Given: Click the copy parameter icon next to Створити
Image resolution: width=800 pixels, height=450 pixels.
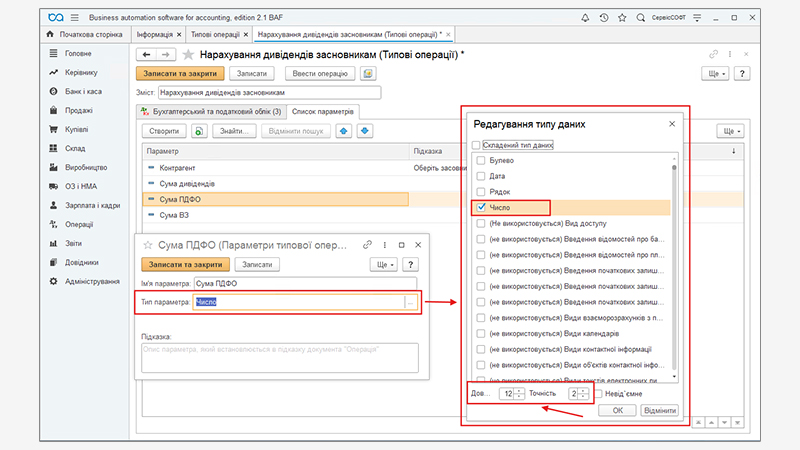Looking at the screenshot, I should pyautogui.click(x=199, y=131).
